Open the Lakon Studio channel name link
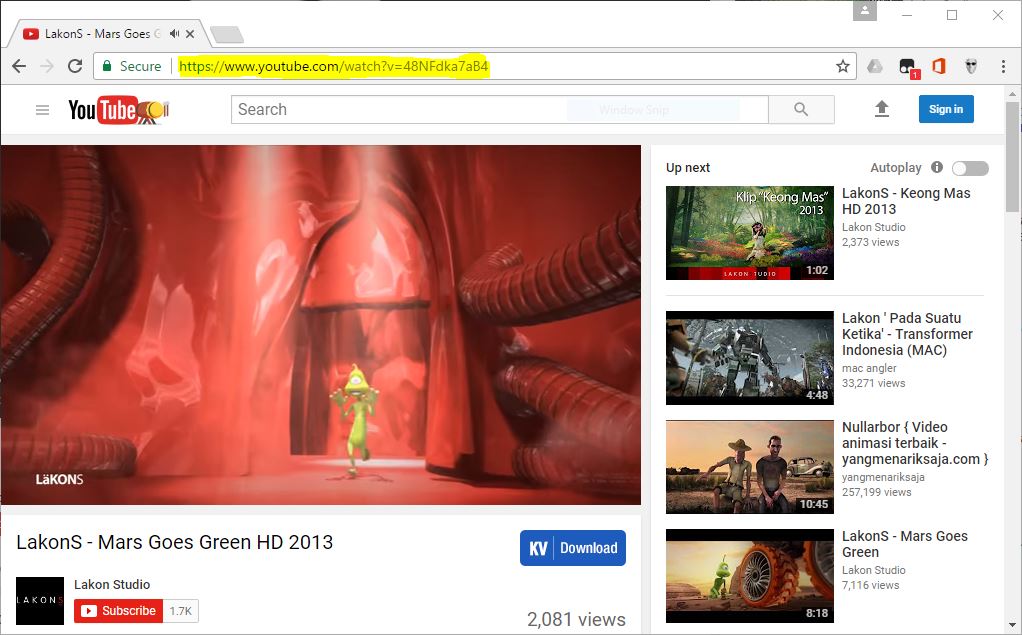Viewport: 1022px width, 635px height. pyautogui.click(x=112, y=584)
